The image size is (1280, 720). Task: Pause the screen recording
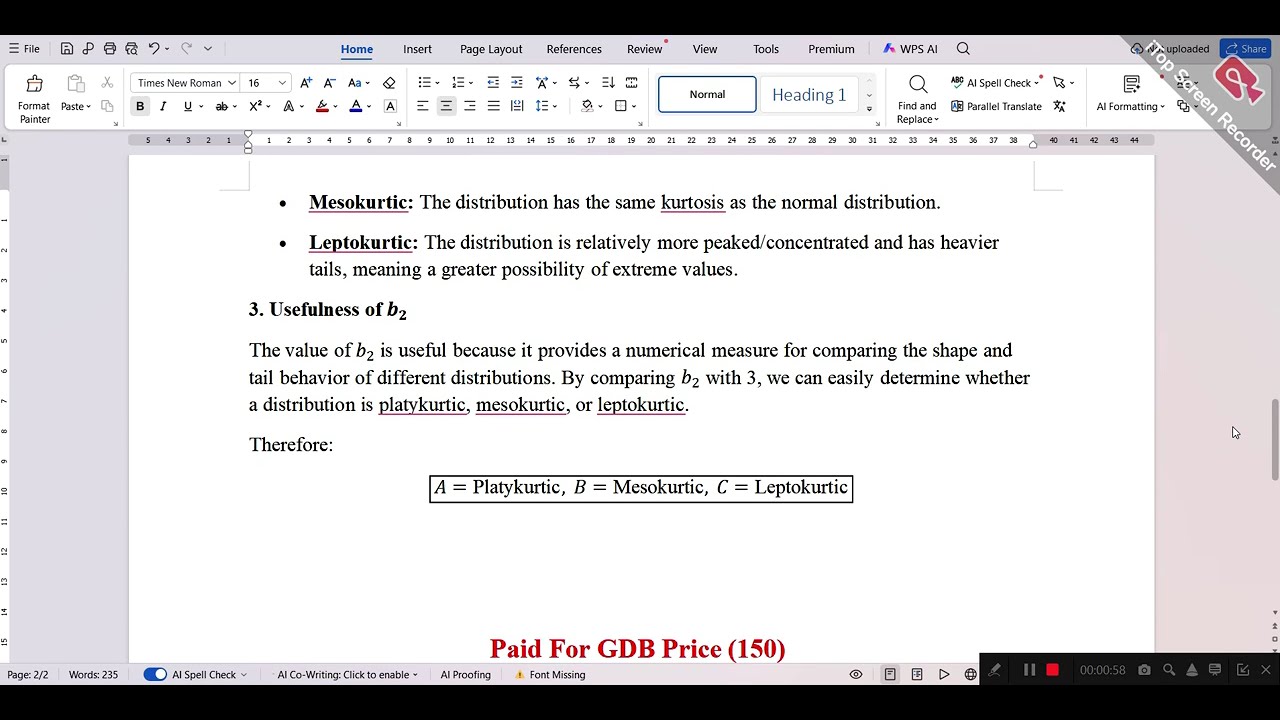[1029, 670]
